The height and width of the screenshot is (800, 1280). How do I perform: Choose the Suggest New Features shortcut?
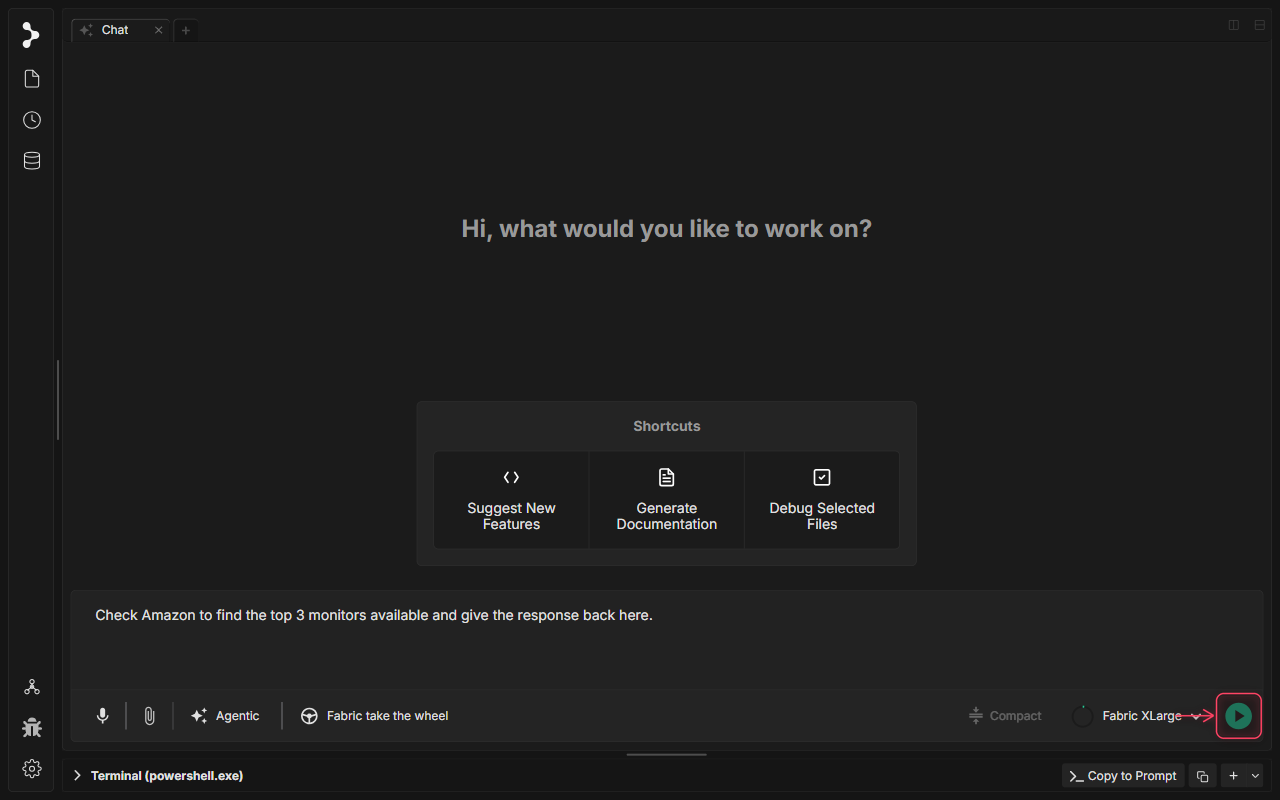pyautogui.click(x=511, y=500)
